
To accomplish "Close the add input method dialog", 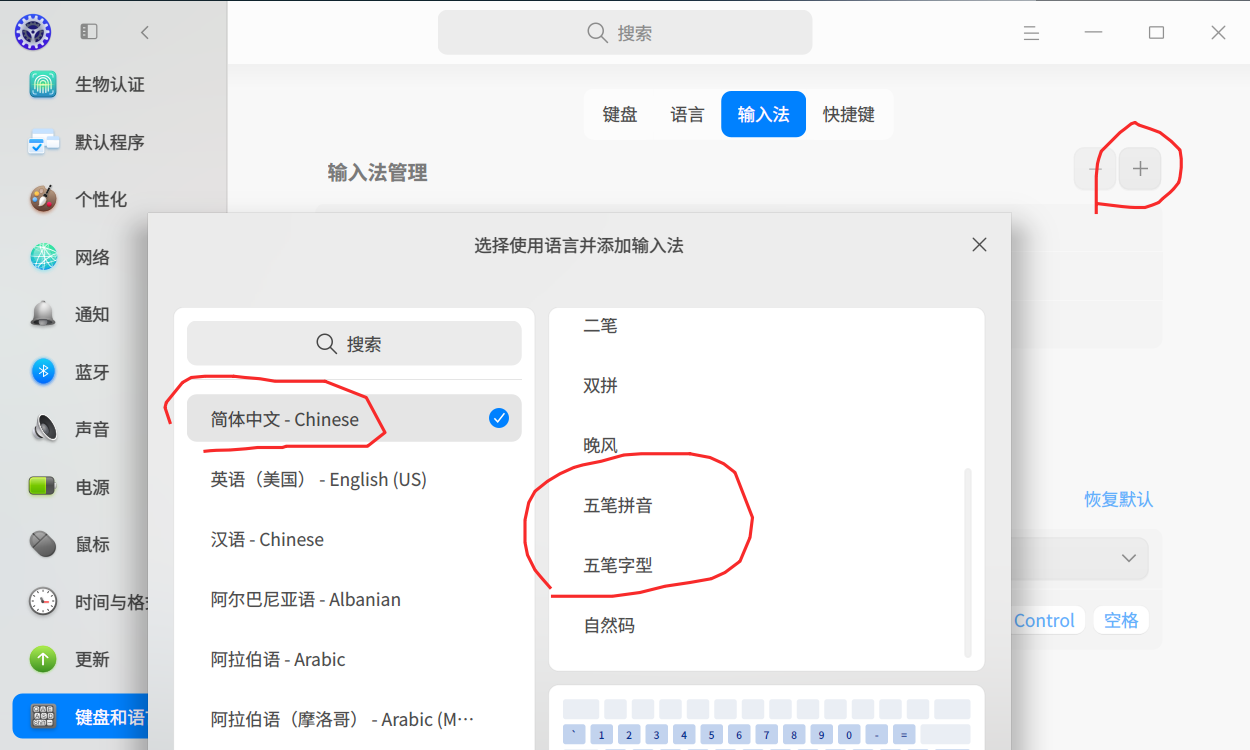I will pyautogui.click(x=980, y=245).
